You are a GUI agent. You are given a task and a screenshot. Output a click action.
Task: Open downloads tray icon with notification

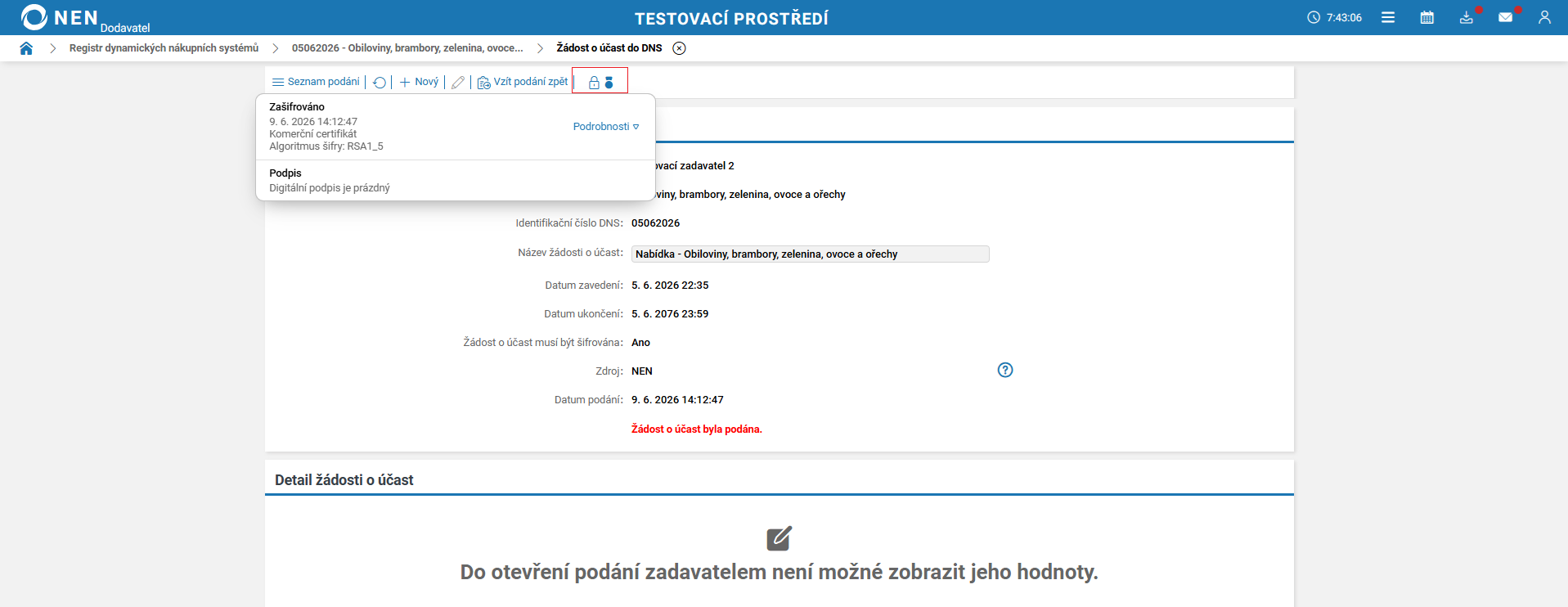coord(1467,17)
